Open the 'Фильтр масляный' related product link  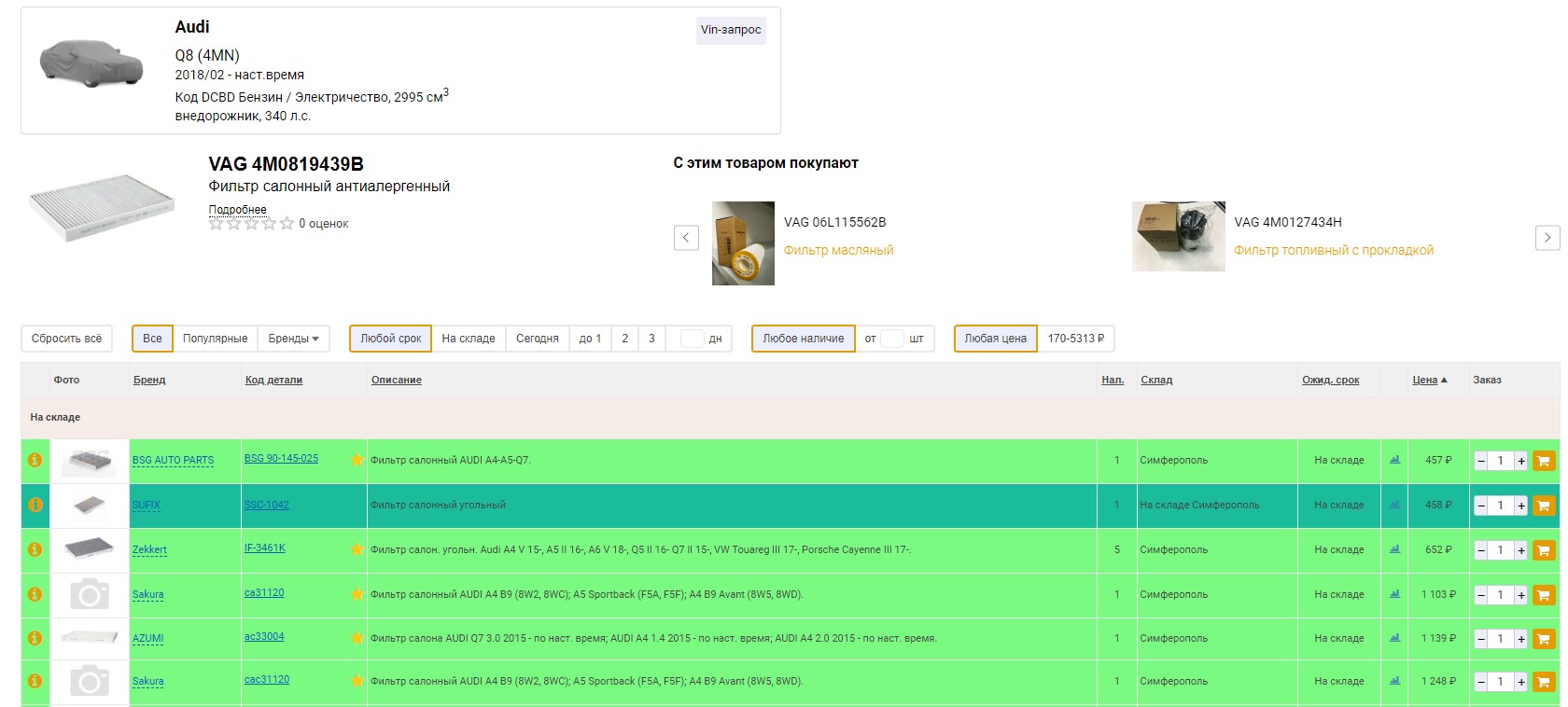(x=838, y=250)
